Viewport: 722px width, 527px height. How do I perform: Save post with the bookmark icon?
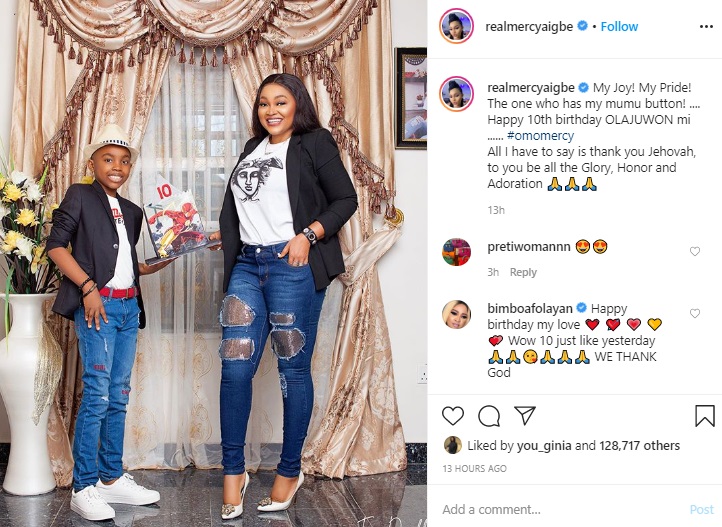705,416
